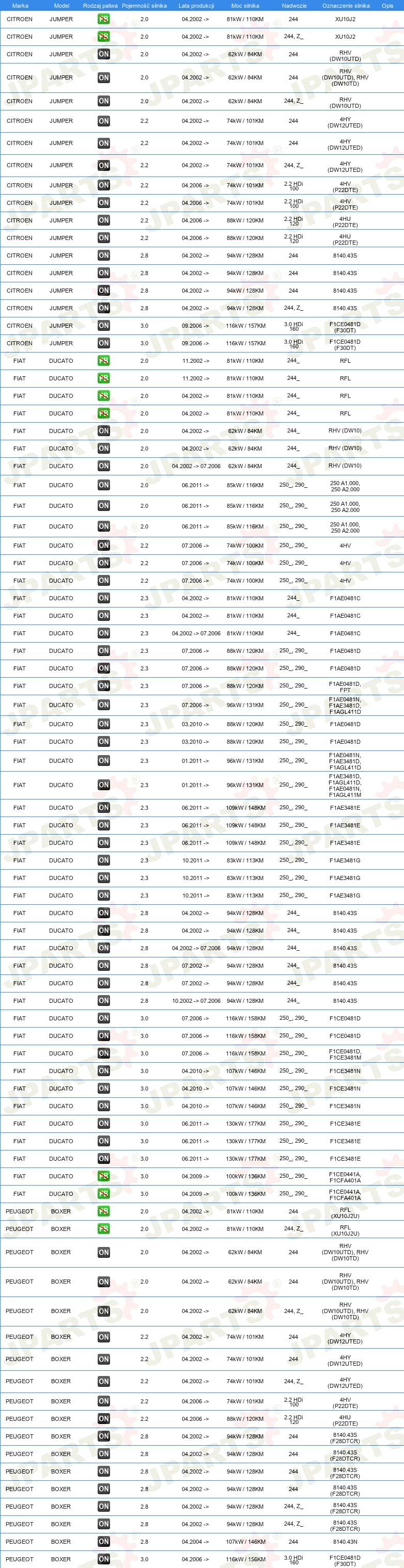Viewport: 404px width, 1568px height.
Task: Click ON icon in Fiat 2.0 row dated 04.2002 -> 07.2006
Action: (104, 466)
